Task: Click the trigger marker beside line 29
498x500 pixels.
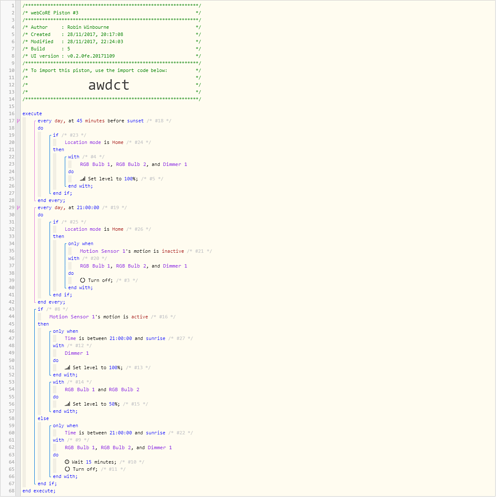Action: 18,208
